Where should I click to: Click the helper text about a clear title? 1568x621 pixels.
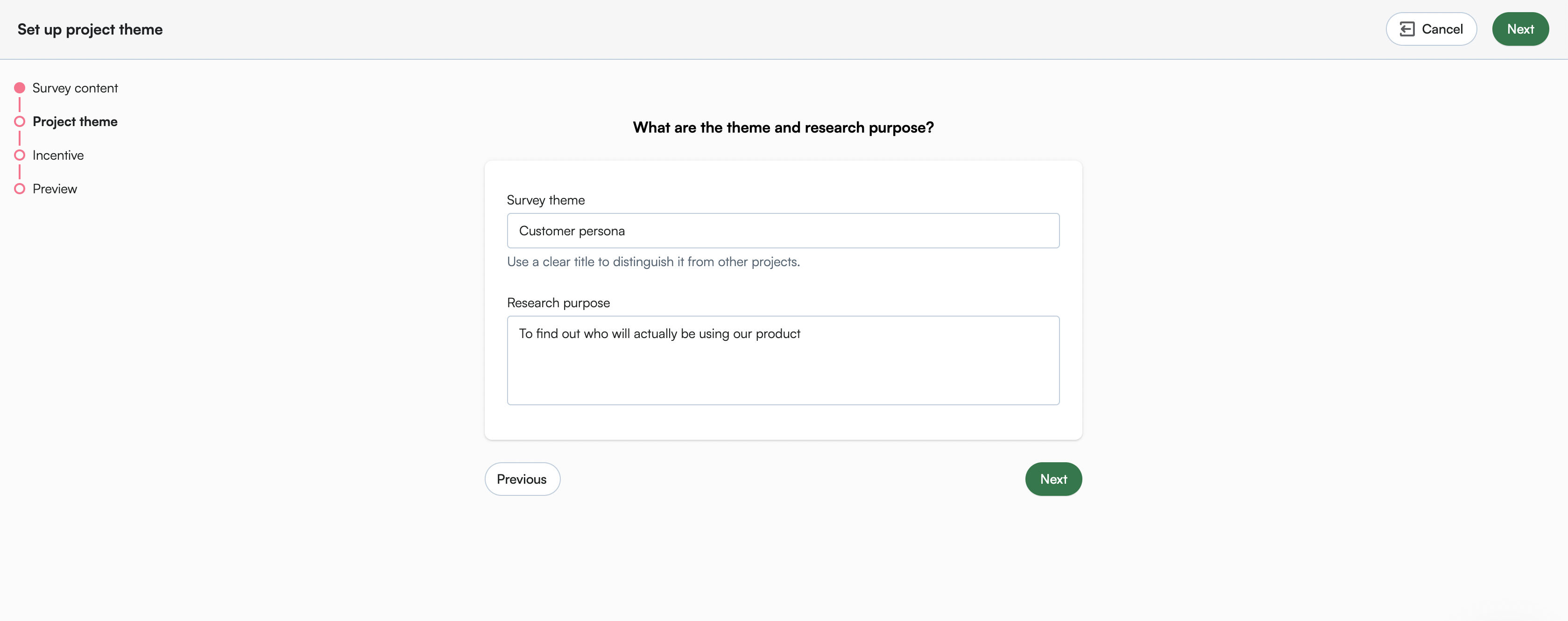click(653, 262)
